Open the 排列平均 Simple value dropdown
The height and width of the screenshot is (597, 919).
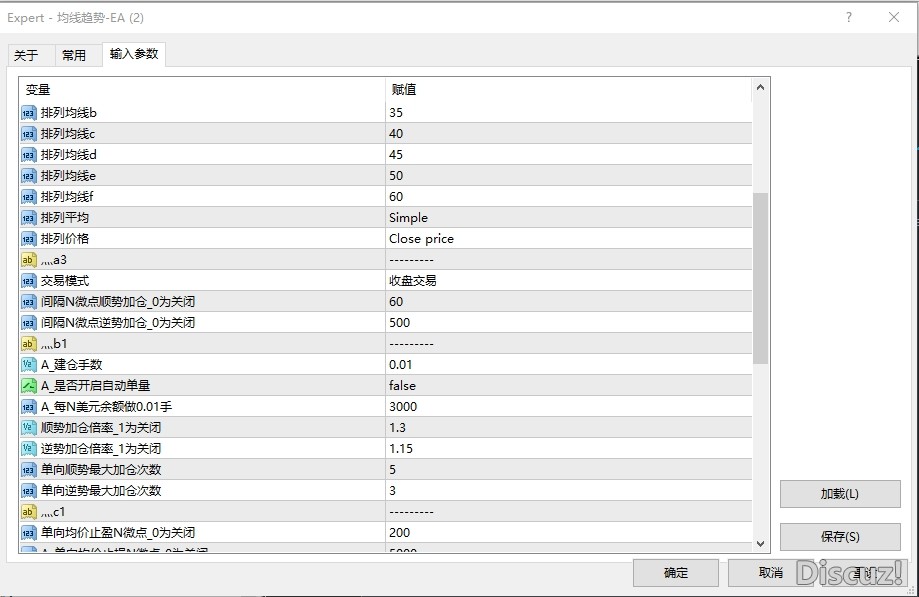567,218
